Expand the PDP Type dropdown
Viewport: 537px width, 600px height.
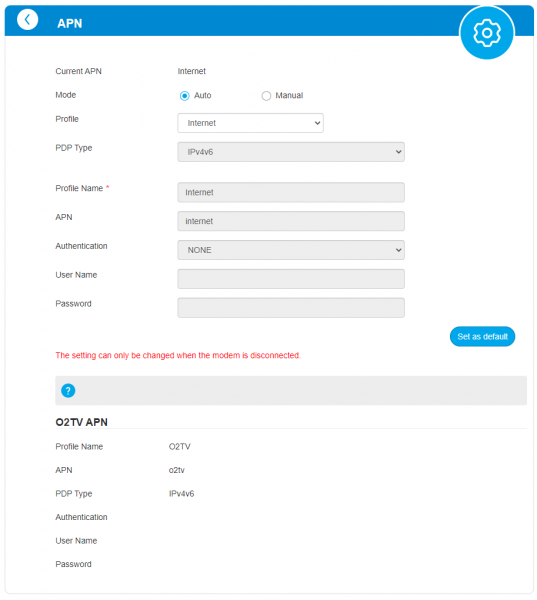[x=291, y=152]
